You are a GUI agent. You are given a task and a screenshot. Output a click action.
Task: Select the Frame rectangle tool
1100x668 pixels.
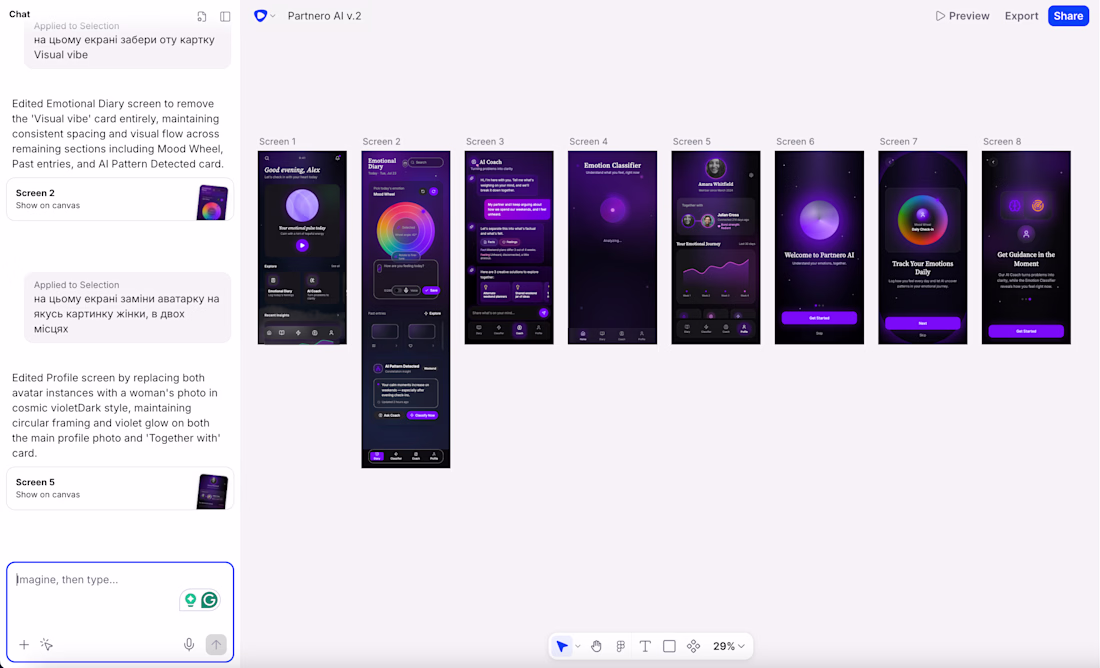(669, 646)
